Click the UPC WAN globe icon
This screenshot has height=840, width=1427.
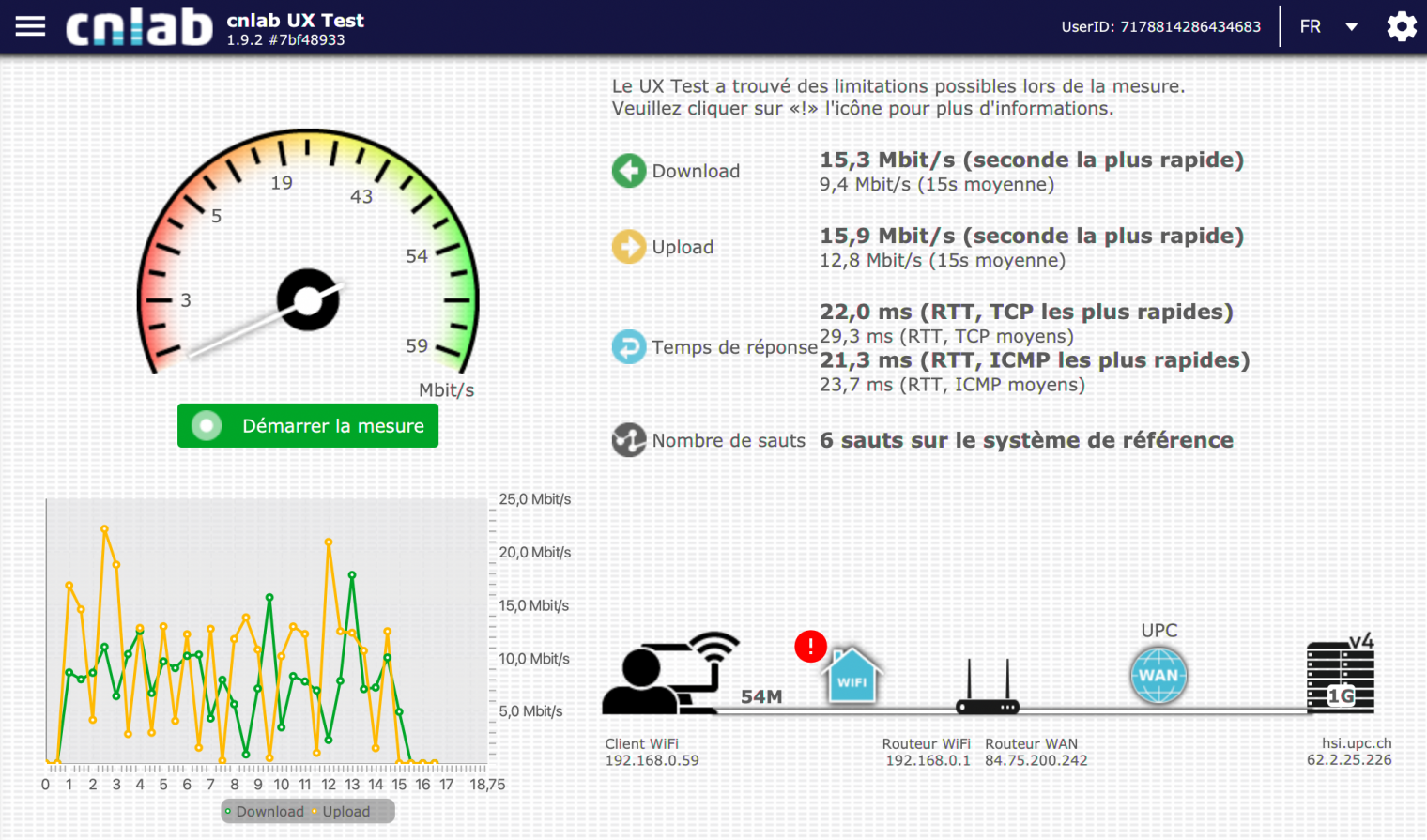(1158, 676)
